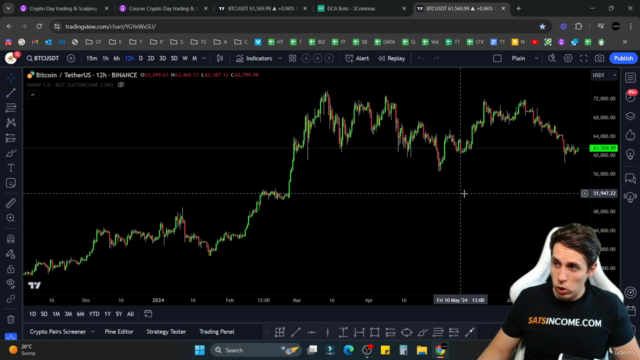Select the 6h timeframe
This screenshot has height=360, width=640.
coord(117,58)
